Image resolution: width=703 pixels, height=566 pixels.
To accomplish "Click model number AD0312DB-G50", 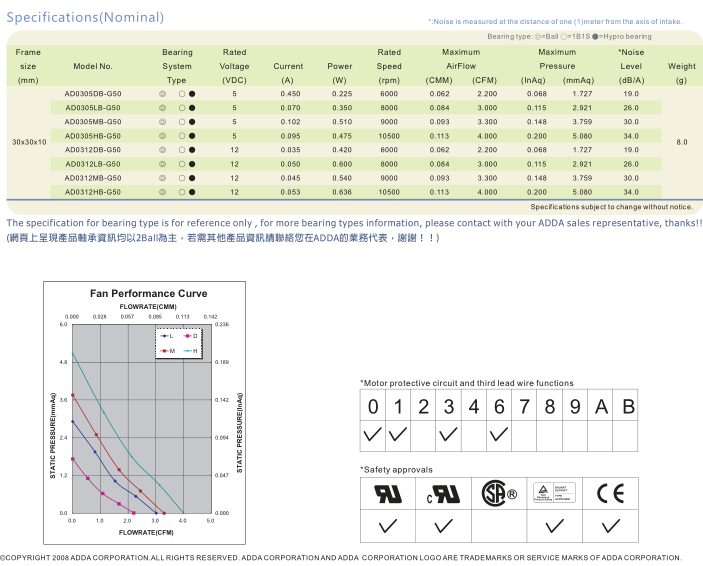I will pyautogui.click(x=93, y=150).
